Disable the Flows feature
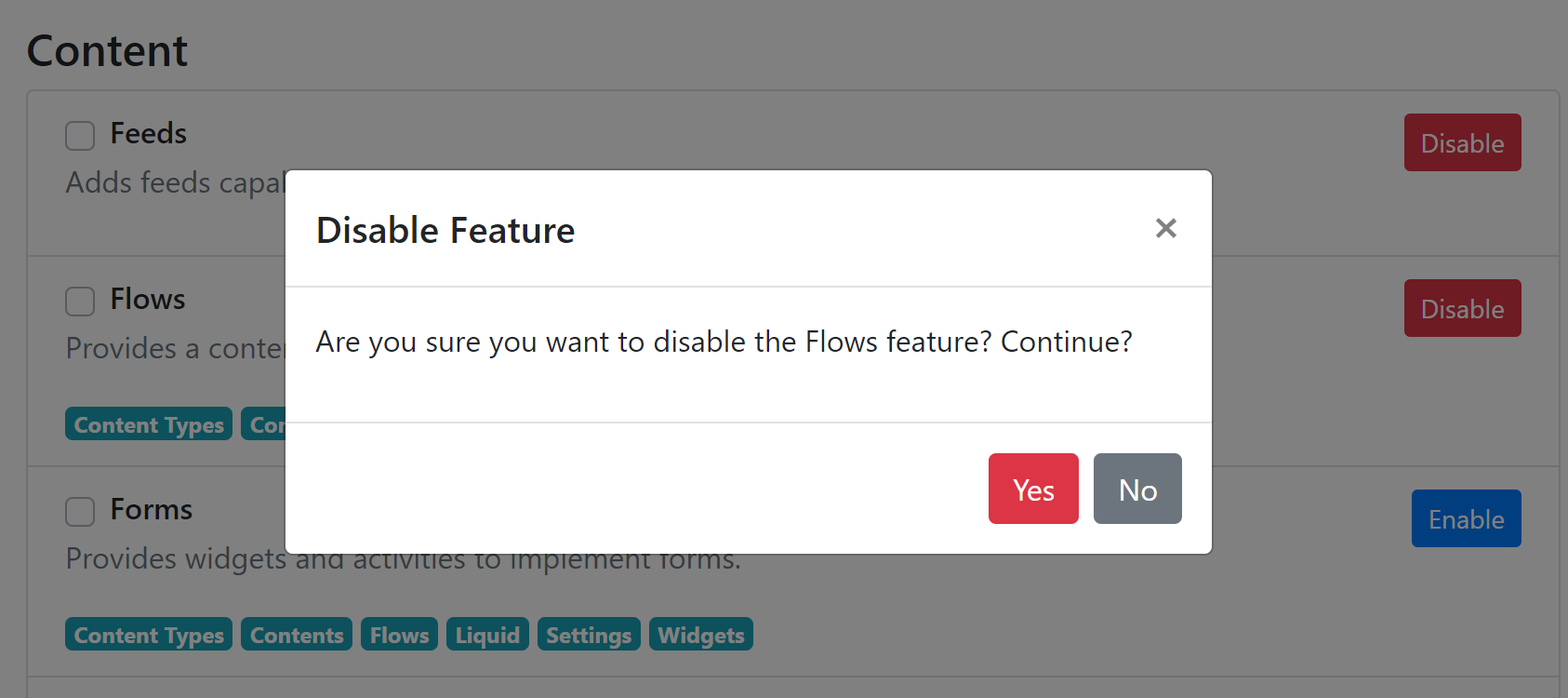The width and height of the screenshot is (1568, 698). click(x=1462, y=307)
